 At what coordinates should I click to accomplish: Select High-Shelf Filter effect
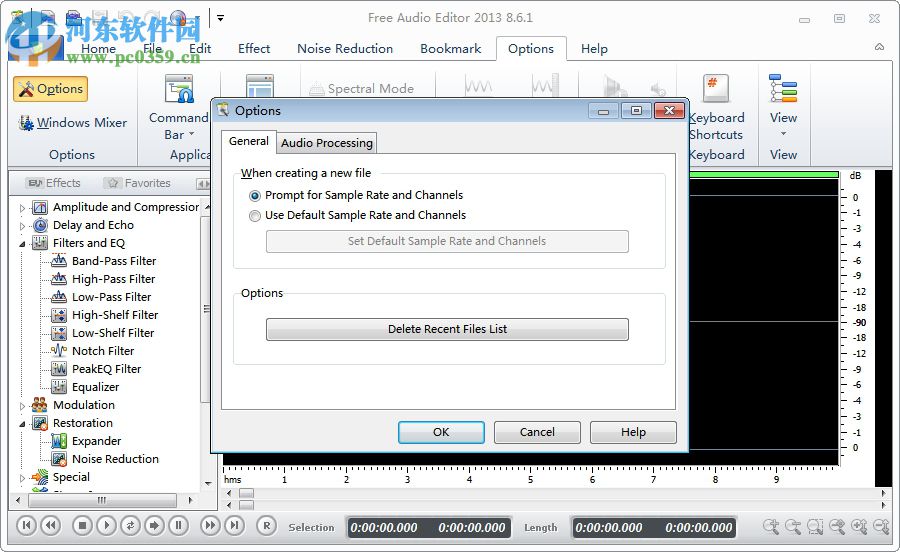point(115,315)
